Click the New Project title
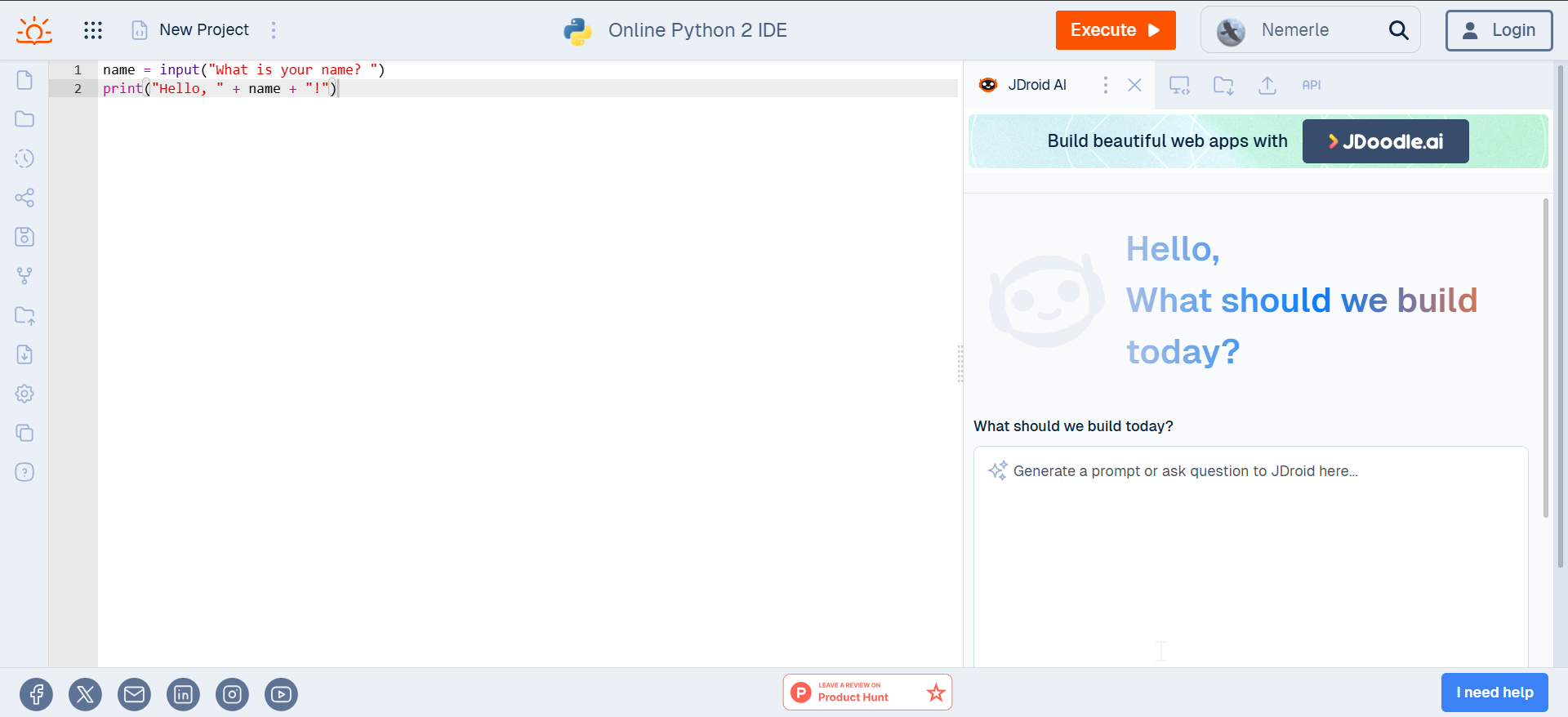The width and height of the screenshot is (1568, 717). [x=204, y=30]
